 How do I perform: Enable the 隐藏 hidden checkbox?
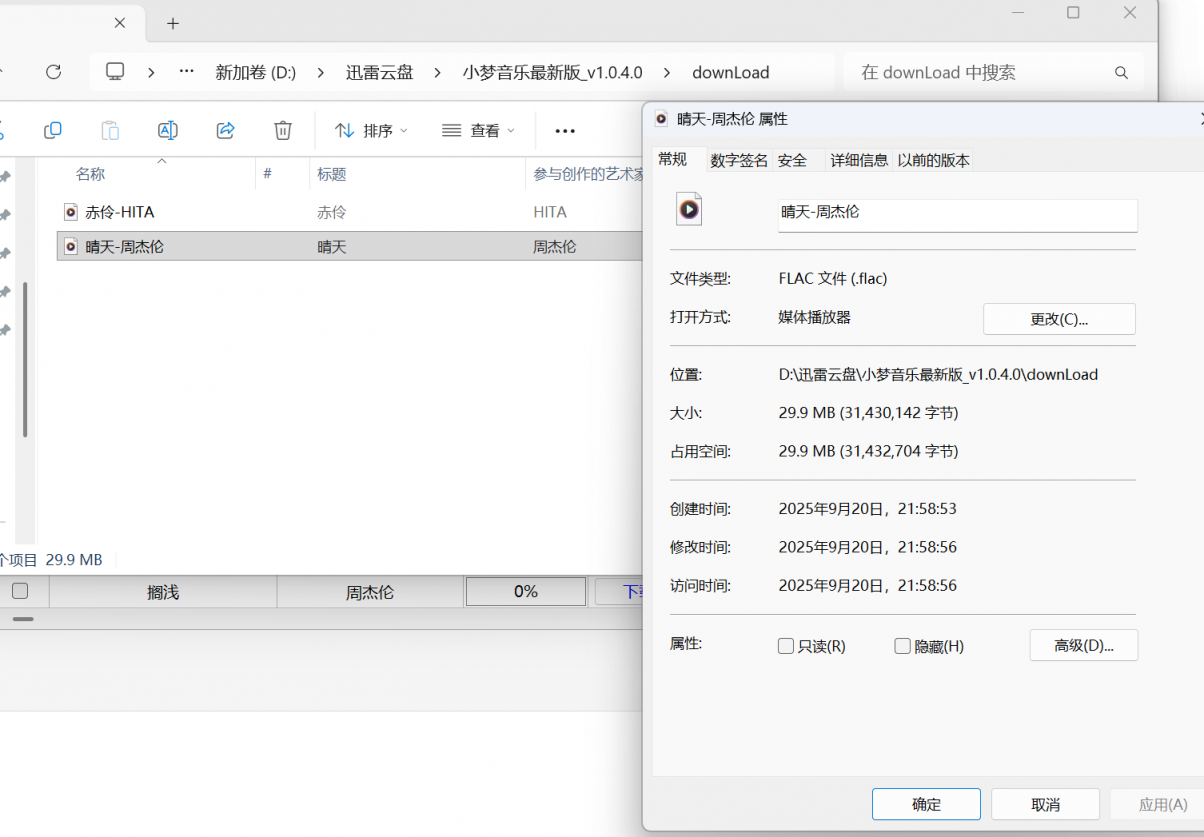point(903,646)
